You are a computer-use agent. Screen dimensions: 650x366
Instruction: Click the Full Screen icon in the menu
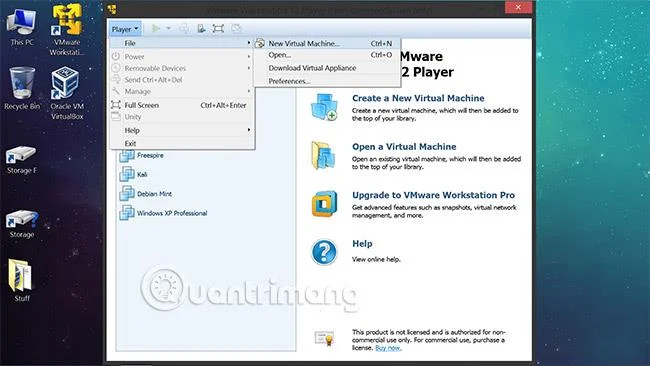[116, 105]
